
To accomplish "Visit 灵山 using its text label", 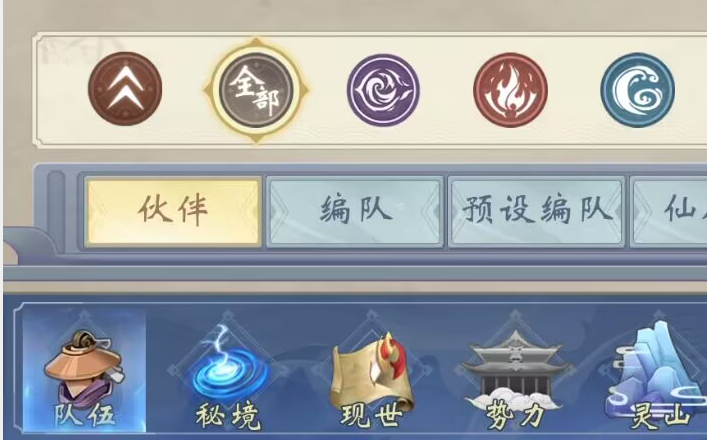I will pos(660,416).
